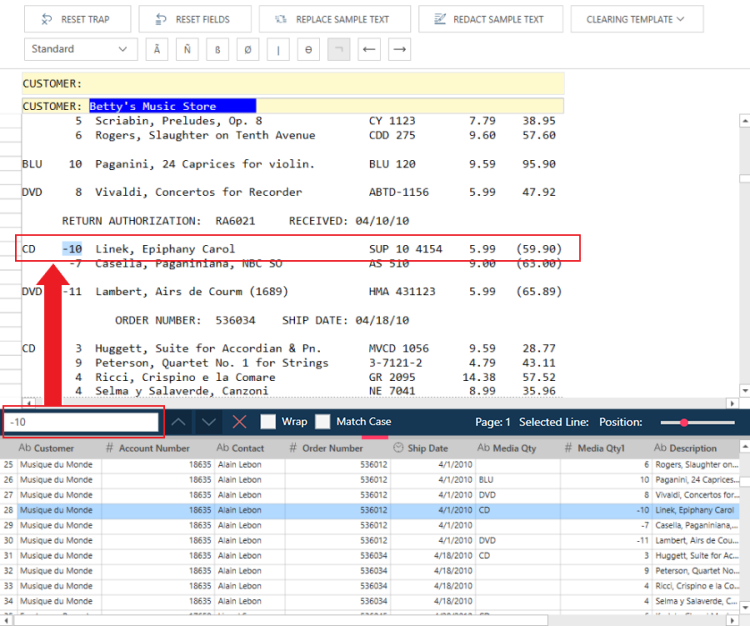Expand the Clearing Template dropdown
The image size is (750, 626).
636,19
